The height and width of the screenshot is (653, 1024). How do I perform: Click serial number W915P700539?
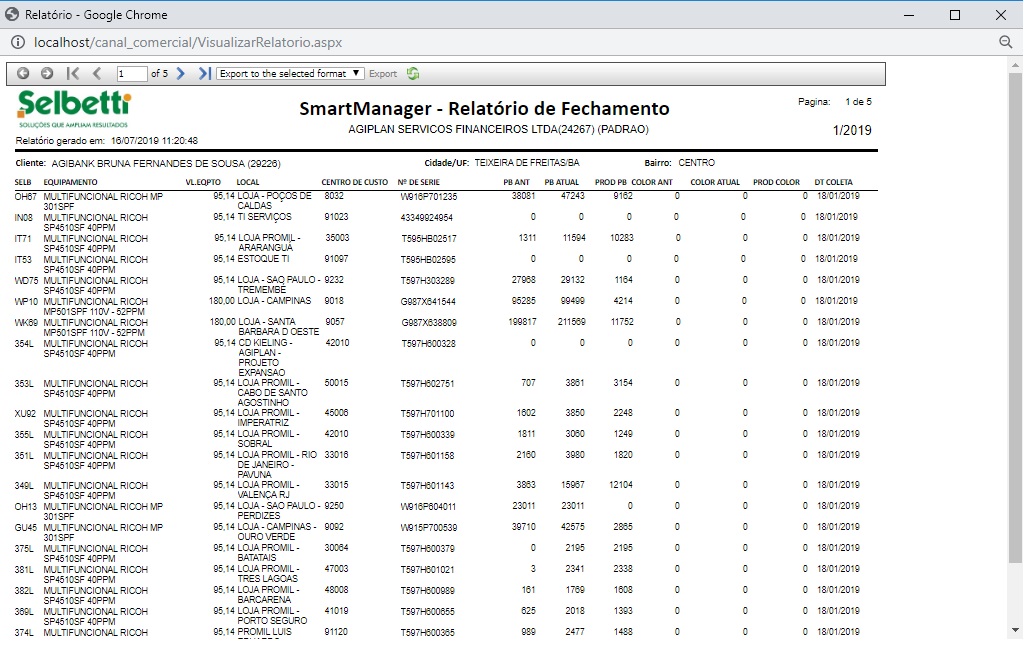(429, 528)
